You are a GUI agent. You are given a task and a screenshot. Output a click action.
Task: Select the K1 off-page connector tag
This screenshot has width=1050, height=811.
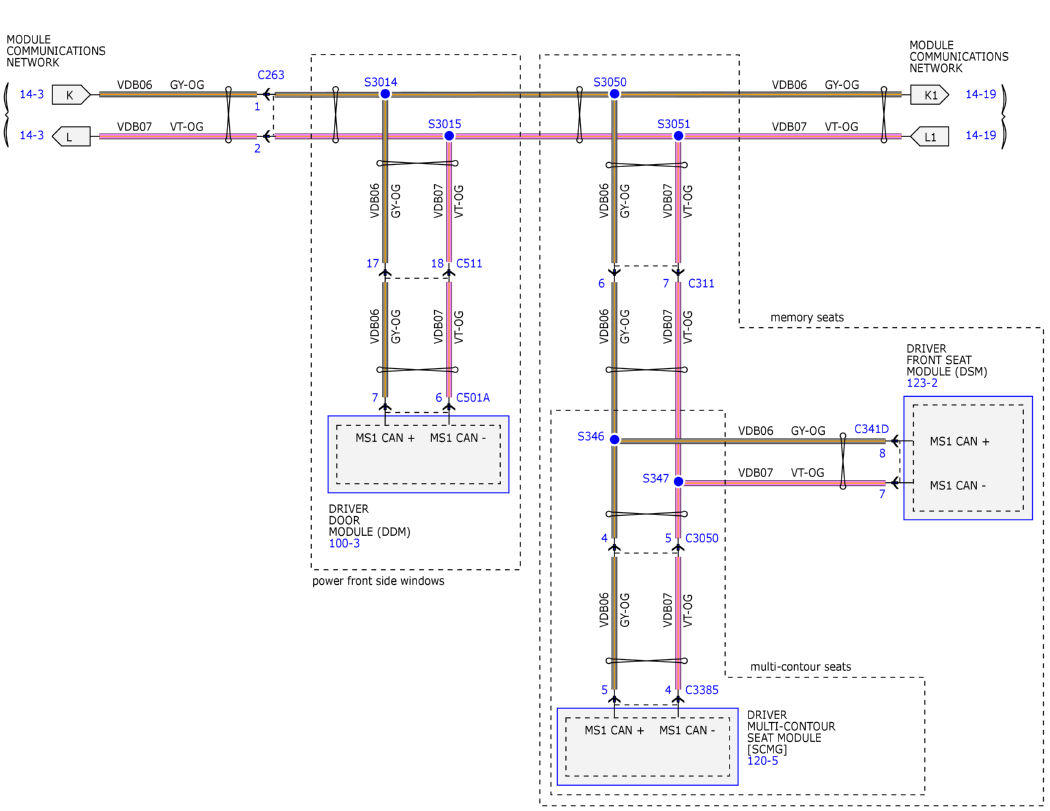point(928,94)
